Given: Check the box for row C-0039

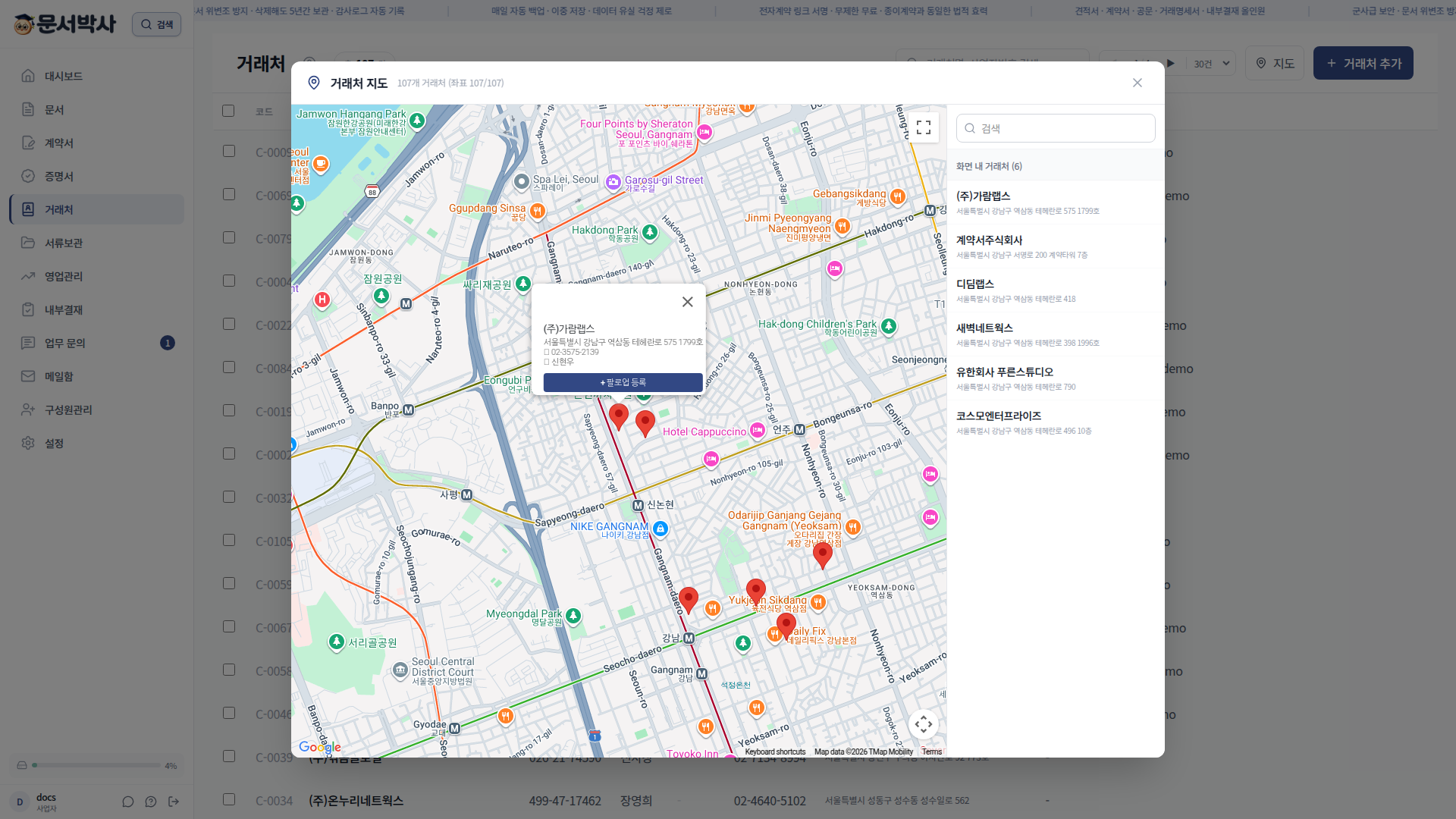Looking at the screenshot, I should click(229, 756).
